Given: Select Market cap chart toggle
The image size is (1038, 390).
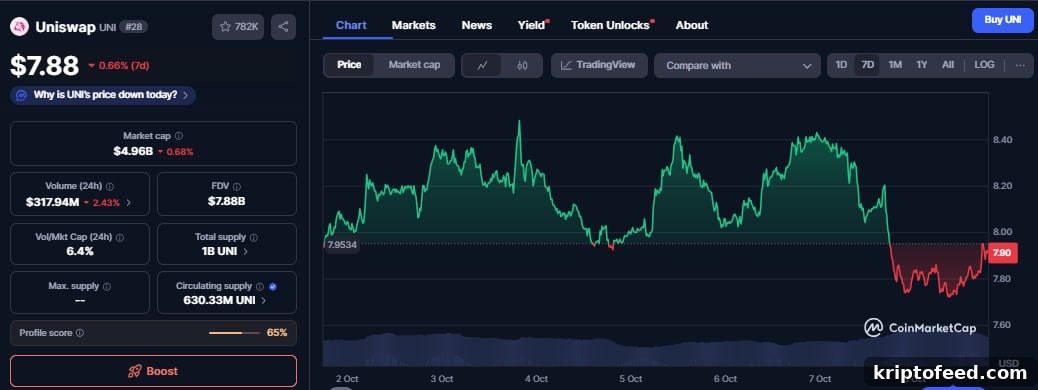Looking at the screenshot, I should 414,65.
